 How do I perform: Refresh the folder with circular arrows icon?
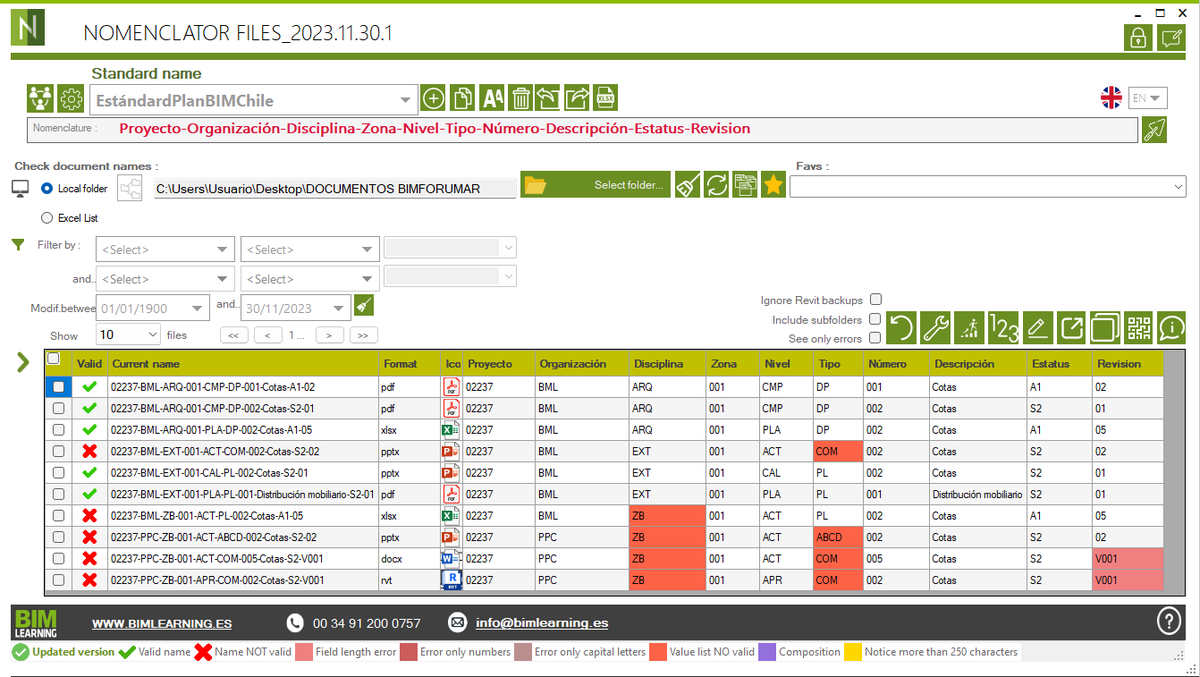716,185
